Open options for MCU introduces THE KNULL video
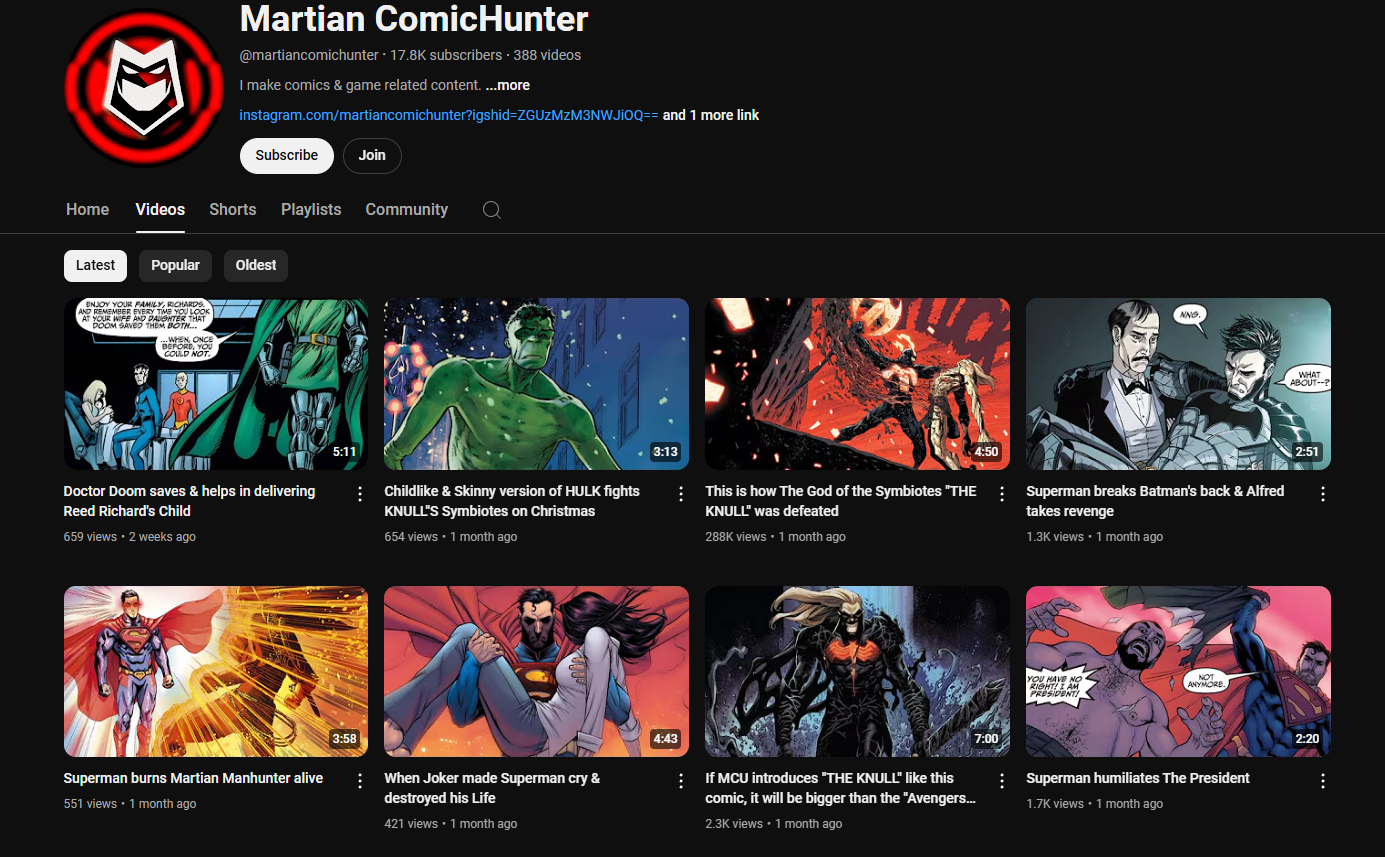 (x=1001, y=781)
